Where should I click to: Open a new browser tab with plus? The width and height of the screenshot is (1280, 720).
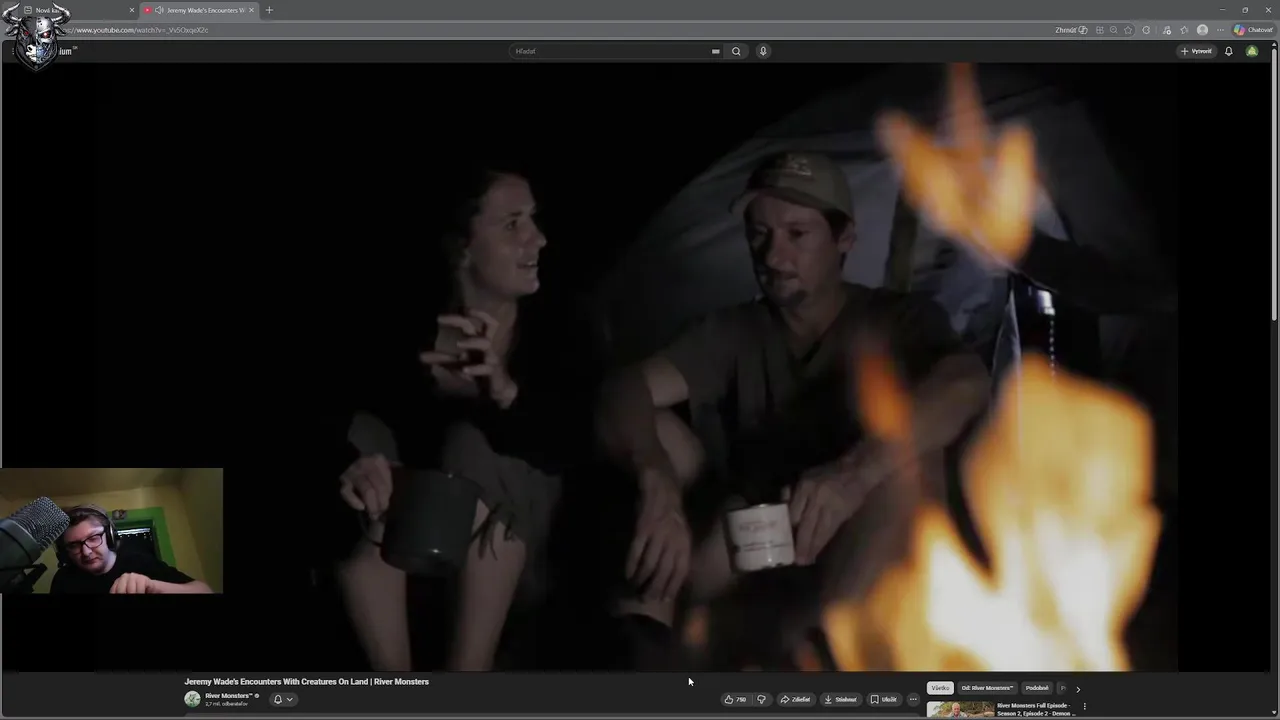tap(269, 10)
